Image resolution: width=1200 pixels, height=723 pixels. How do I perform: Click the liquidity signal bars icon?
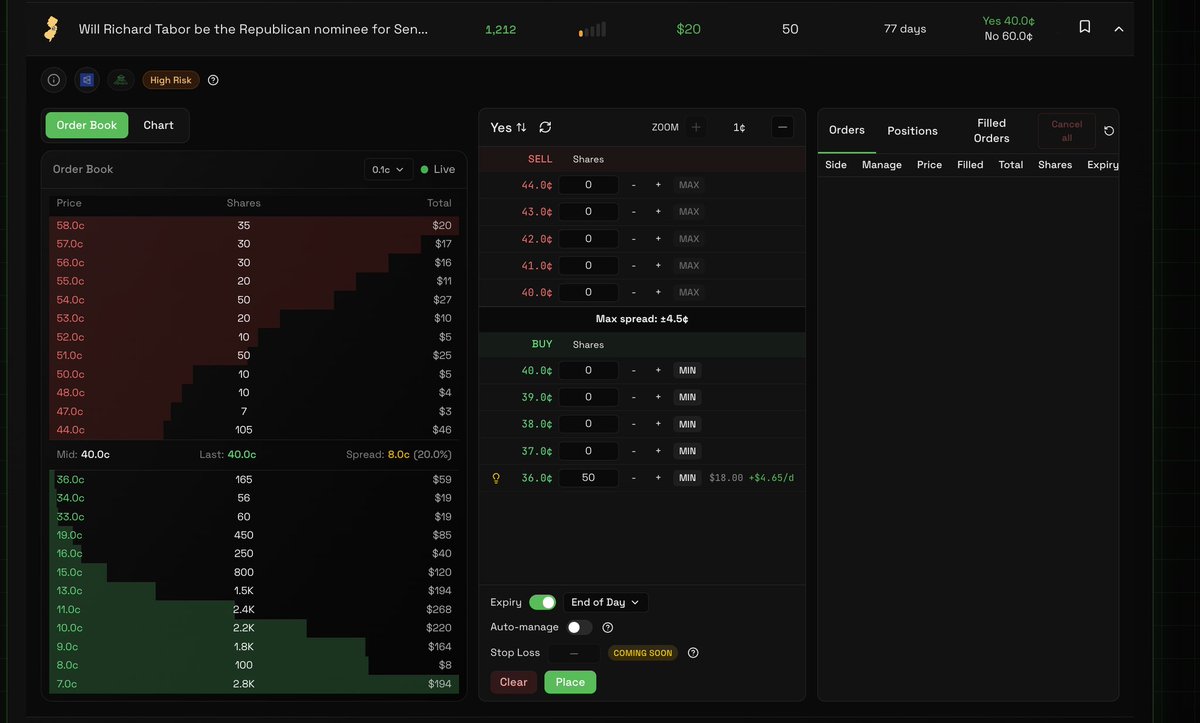point(592,30)
